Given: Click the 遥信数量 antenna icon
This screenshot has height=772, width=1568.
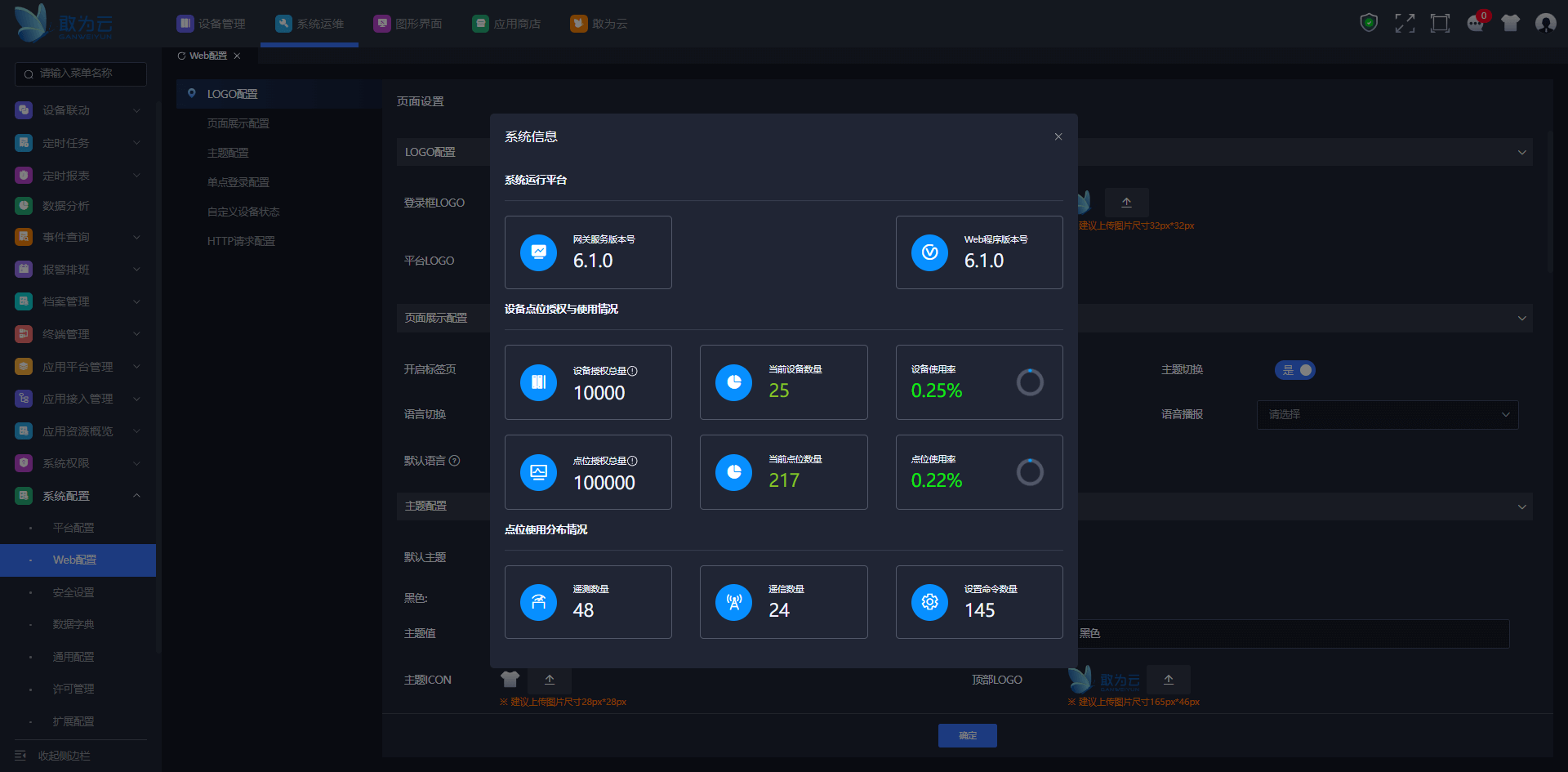Looking at the screenshot, I should click(733, 602).
